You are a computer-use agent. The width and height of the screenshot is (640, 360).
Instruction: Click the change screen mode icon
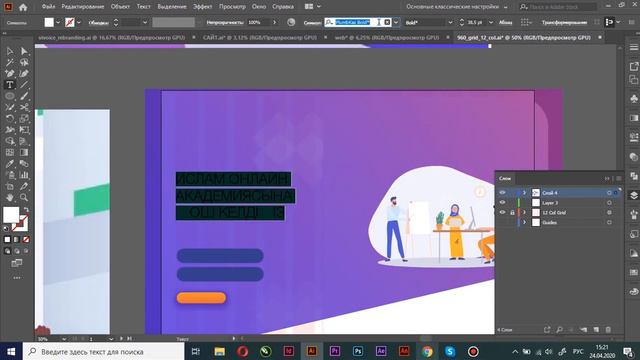[17, 263]
